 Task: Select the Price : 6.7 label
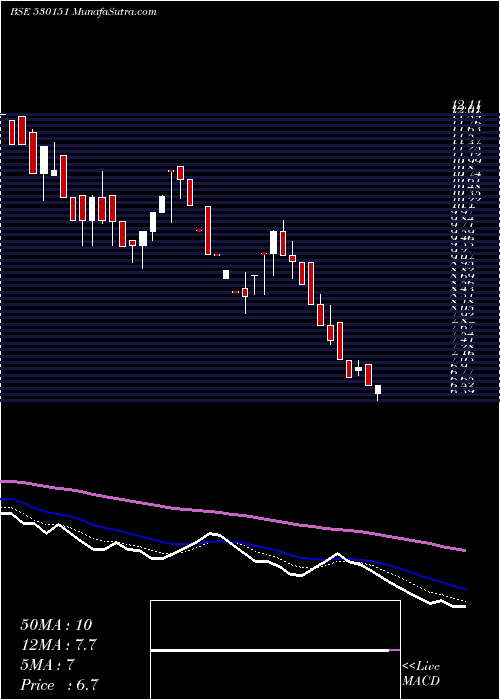click(x=59, y=685)
